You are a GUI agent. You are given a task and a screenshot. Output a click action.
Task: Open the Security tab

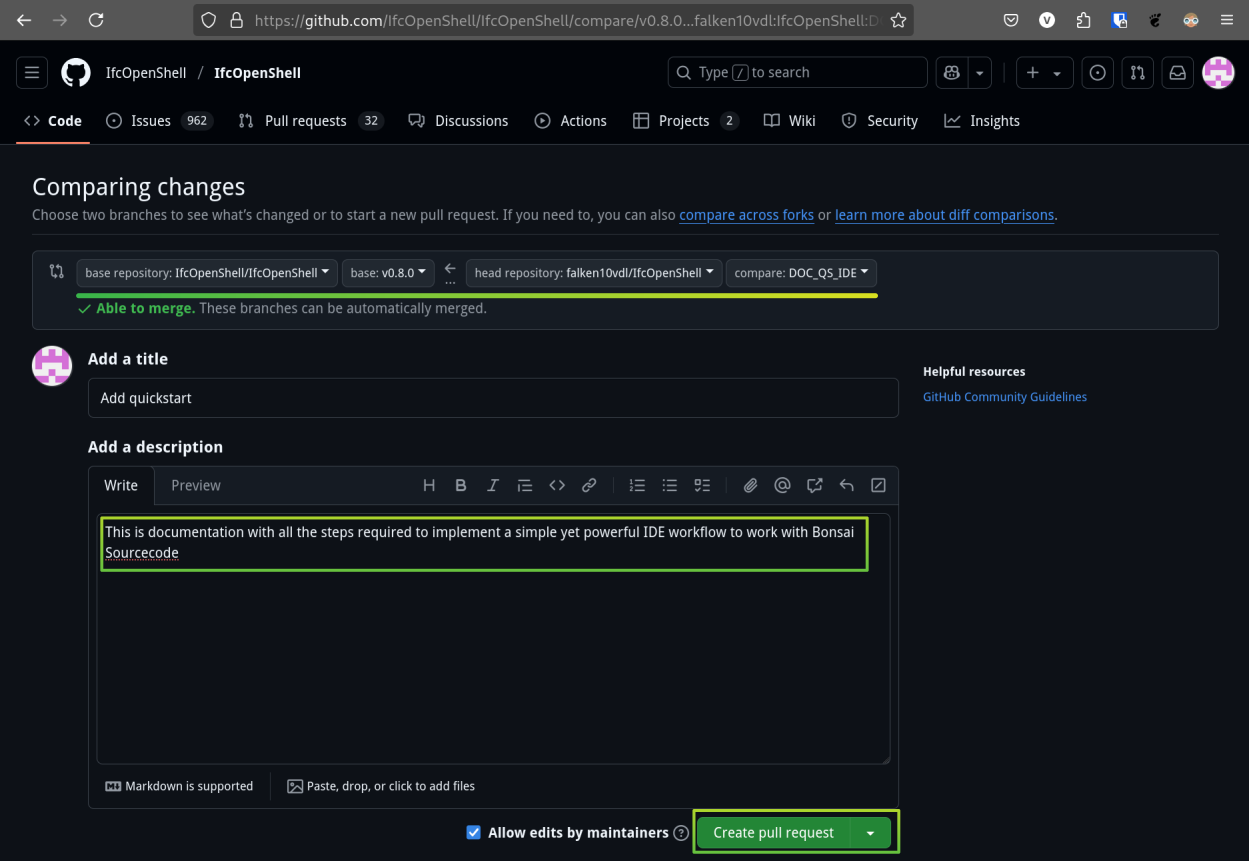[880, 121]
